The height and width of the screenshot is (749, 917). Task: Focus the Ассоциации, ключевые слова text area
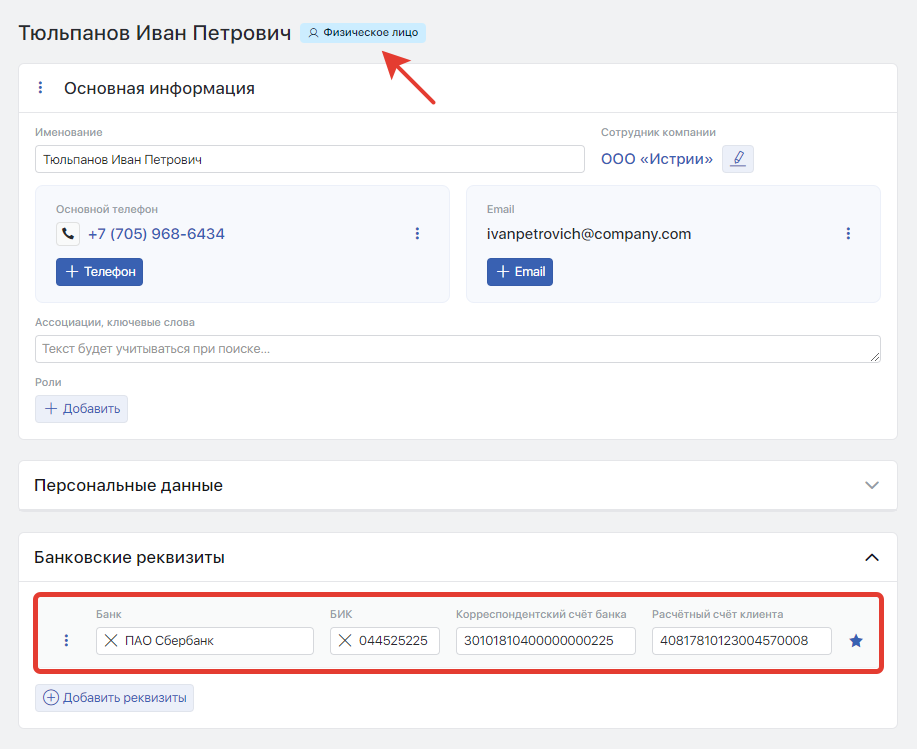457,349
